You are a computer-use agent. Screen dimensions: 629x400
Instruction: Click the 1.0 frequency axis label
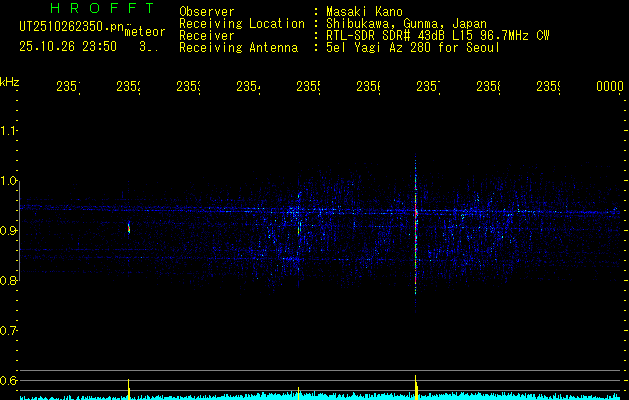(9, 181)
